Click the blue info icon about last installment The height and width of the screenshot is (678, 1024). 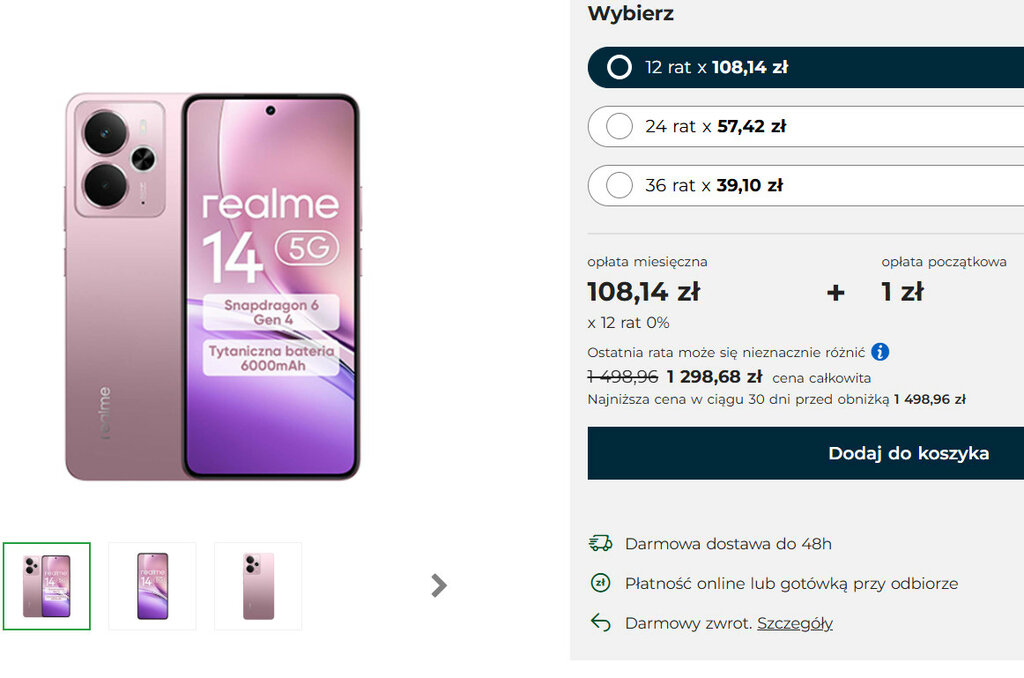(880, 352)
